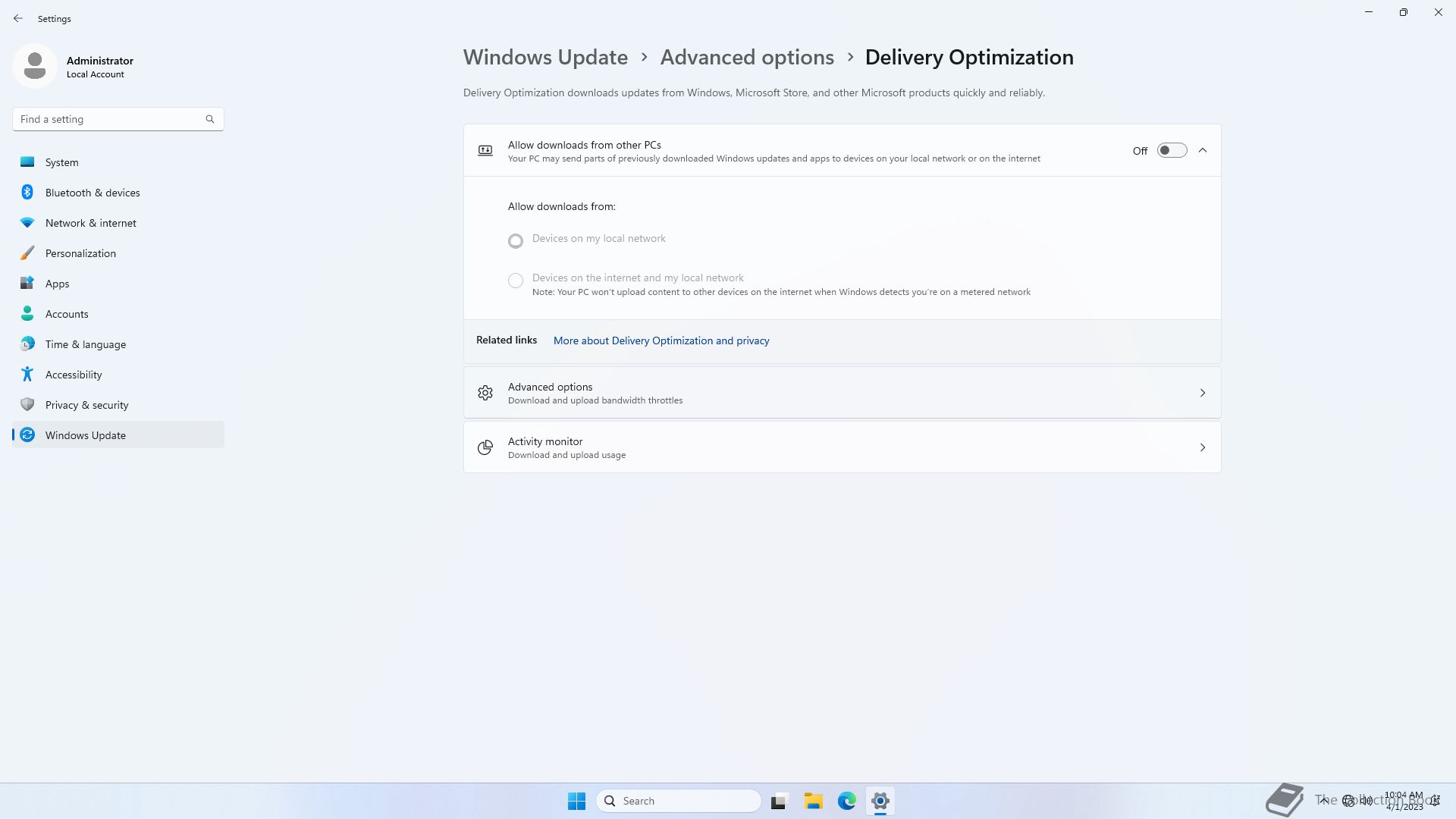Click the Windows Update sync icon
Image resolution: width=1456 pixels, height=819 pixels.
point(27,435)
